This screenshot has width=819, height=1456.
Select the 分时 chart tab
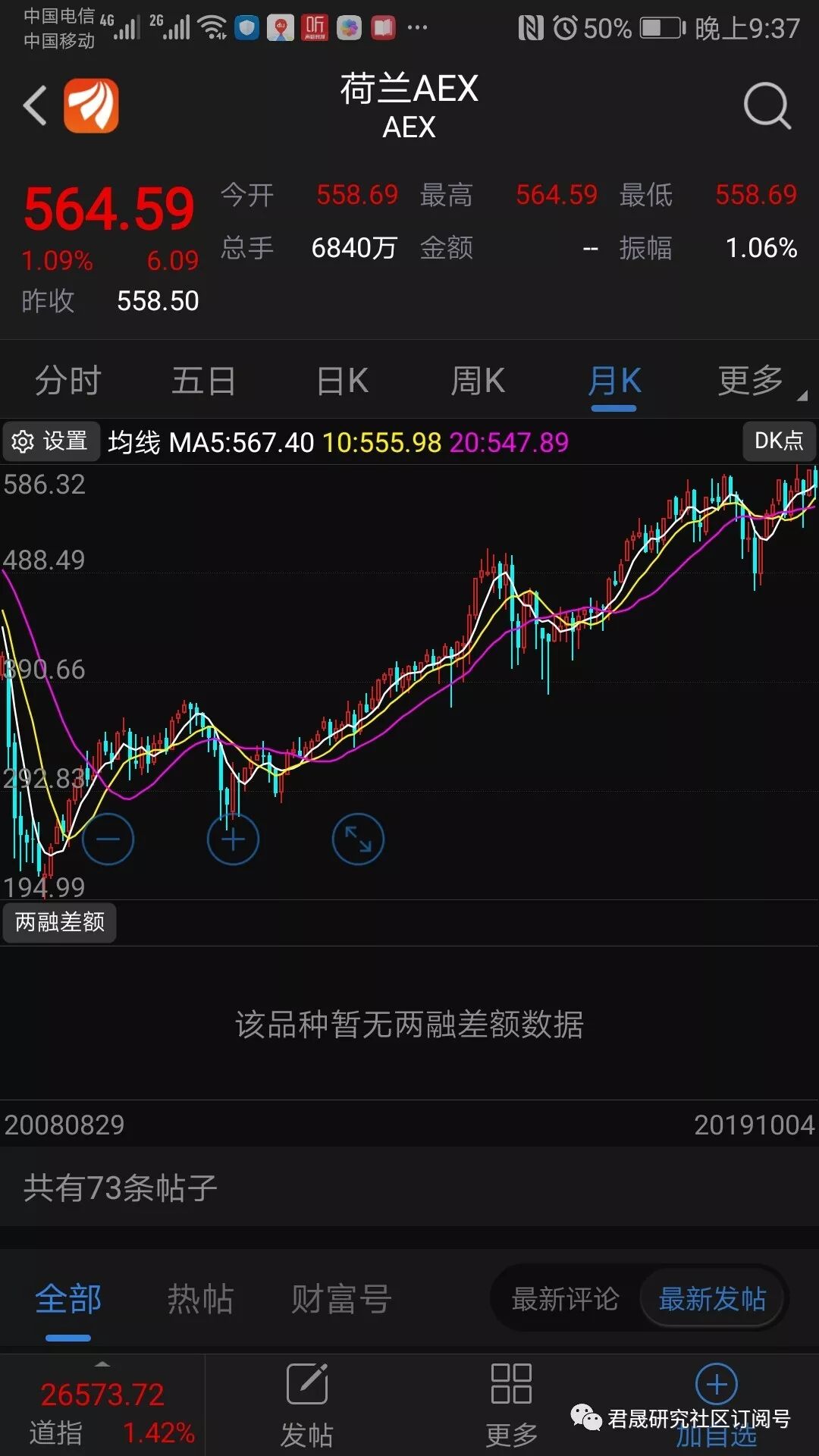(x=68, y=381)
